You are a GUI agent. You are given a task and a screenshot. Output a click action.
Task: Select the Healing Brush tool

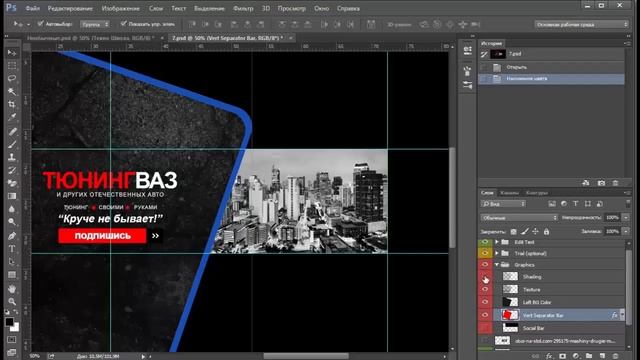tap(12, 131)
